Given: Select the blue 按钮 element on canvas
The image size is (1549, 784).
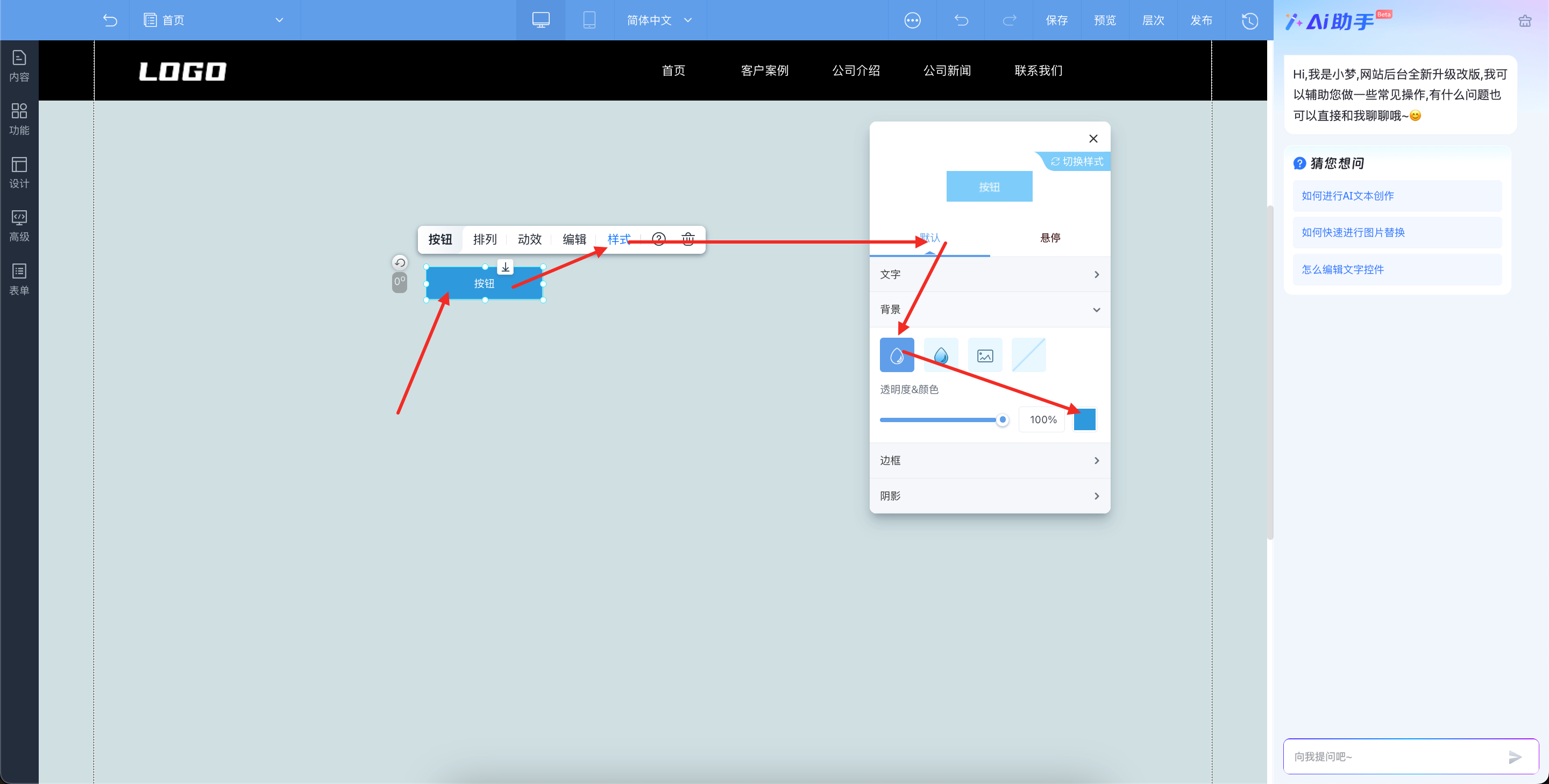Looking at the screenshot, I should pos(485,283).
